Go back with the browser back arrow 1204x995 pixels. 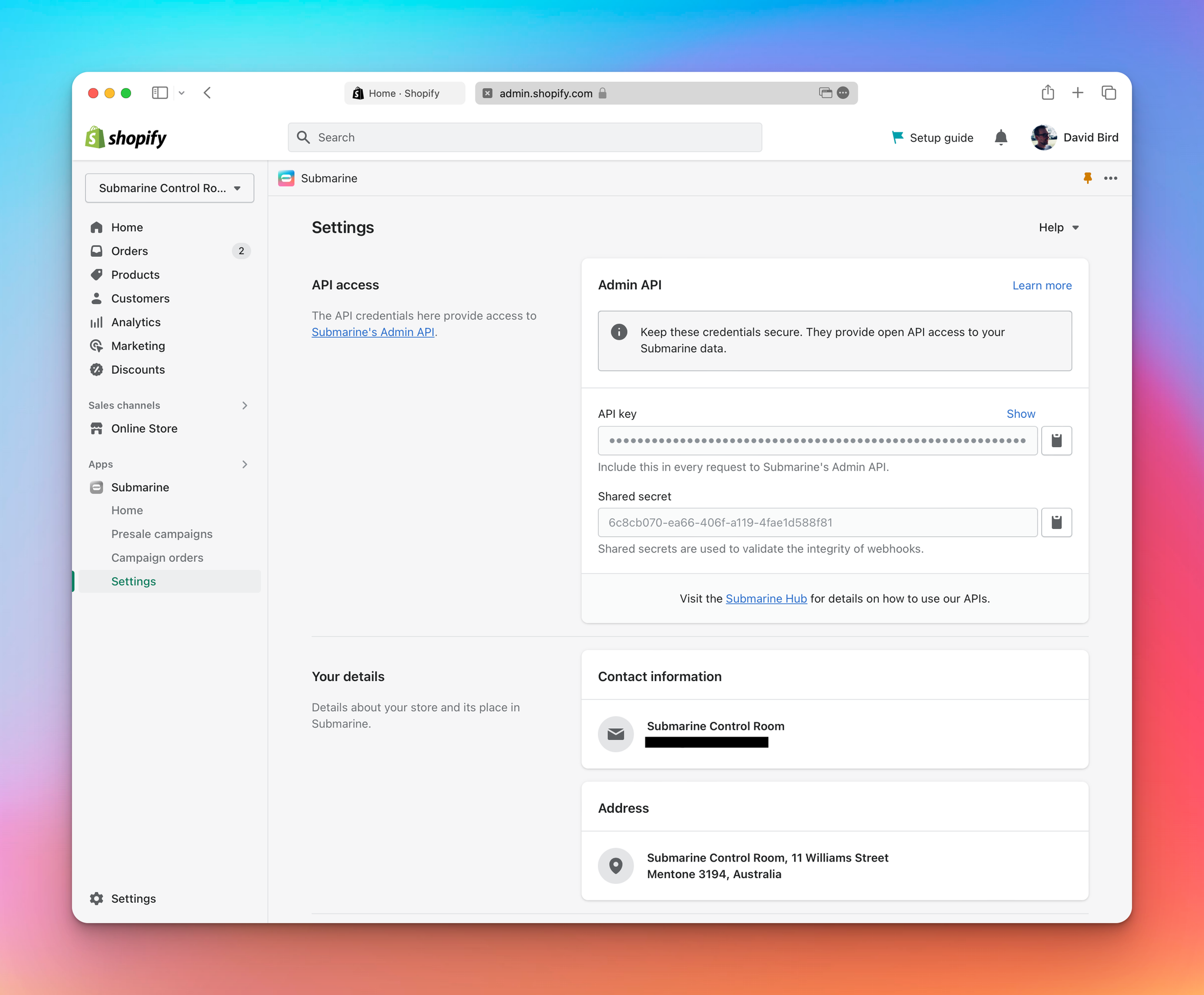[208, 93]
